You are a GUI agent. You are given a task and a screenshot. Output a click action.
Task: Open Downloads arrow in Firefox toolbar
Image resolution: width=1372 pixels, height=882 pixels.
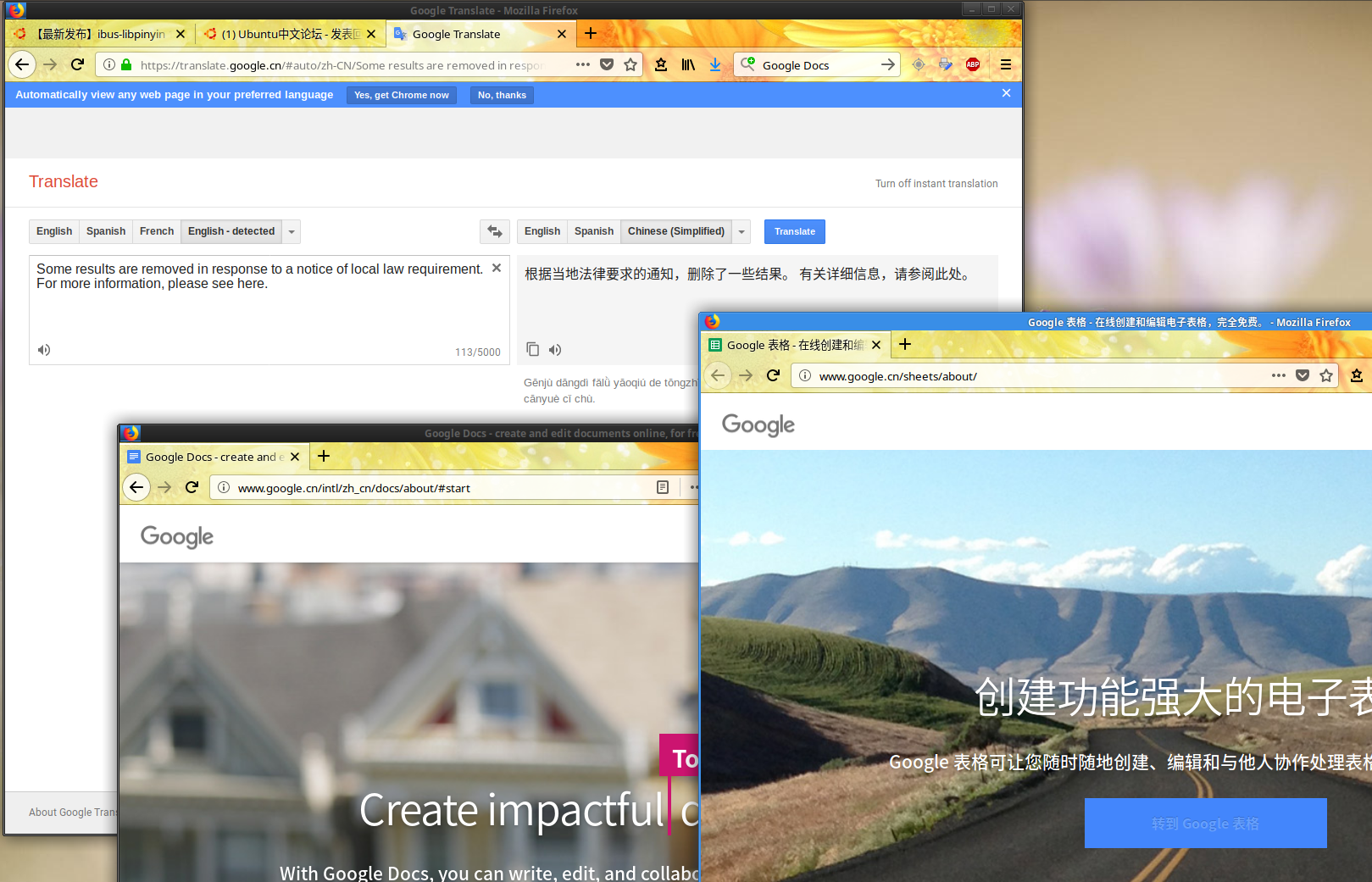[715, 64]
